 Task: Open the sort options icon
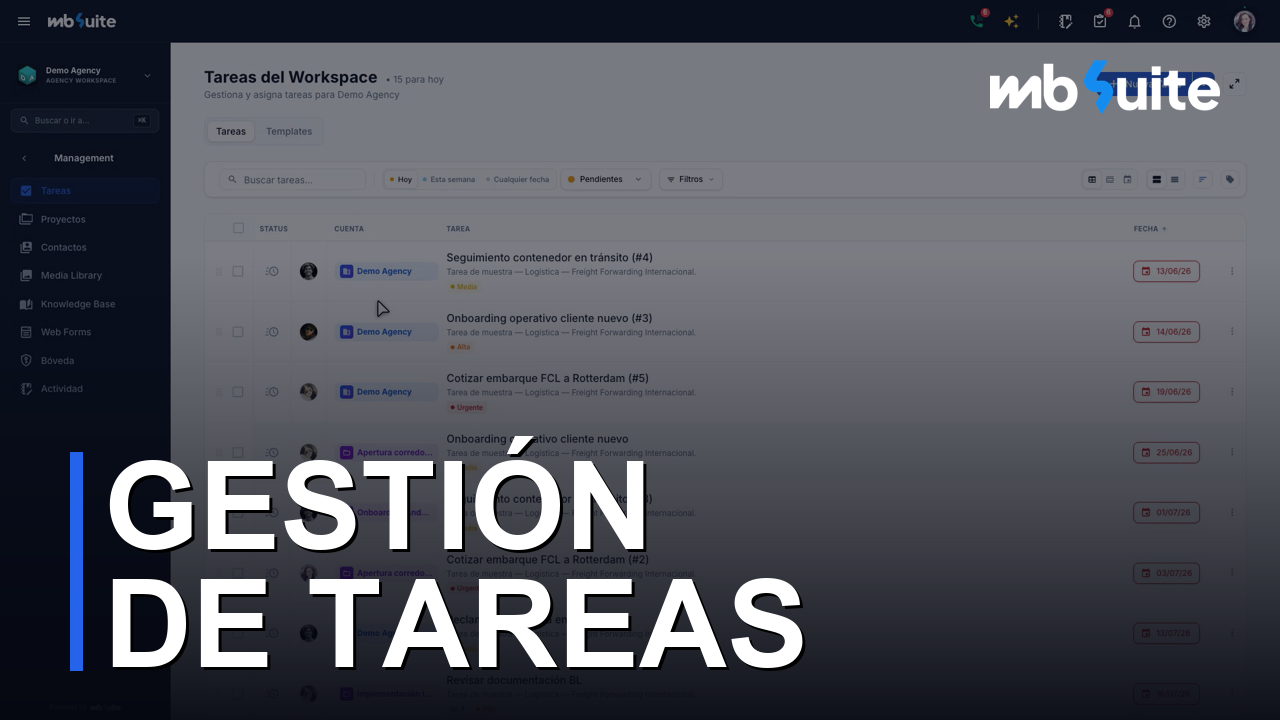1203,180
